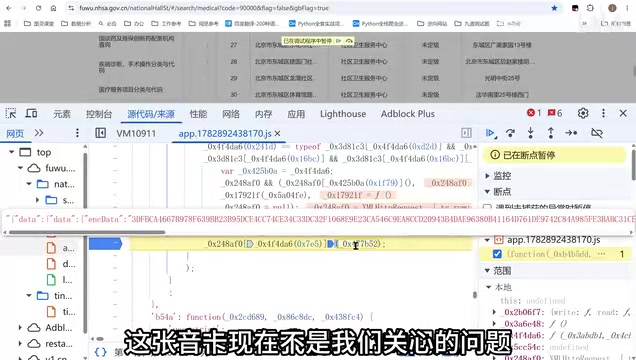636x360 pixels.
Task: Open the apps grid in bookmarks bar
Action: click(7, 24)
